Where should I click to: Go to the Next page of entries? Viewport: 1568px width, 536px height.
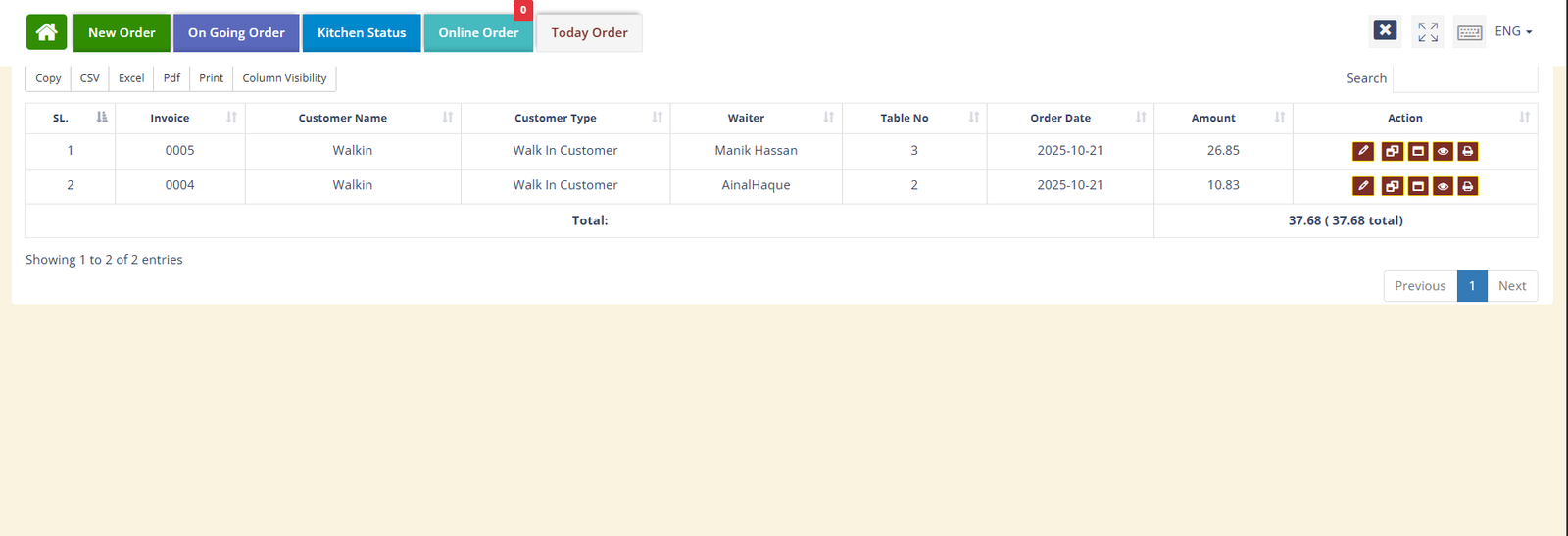[1511, 286]
